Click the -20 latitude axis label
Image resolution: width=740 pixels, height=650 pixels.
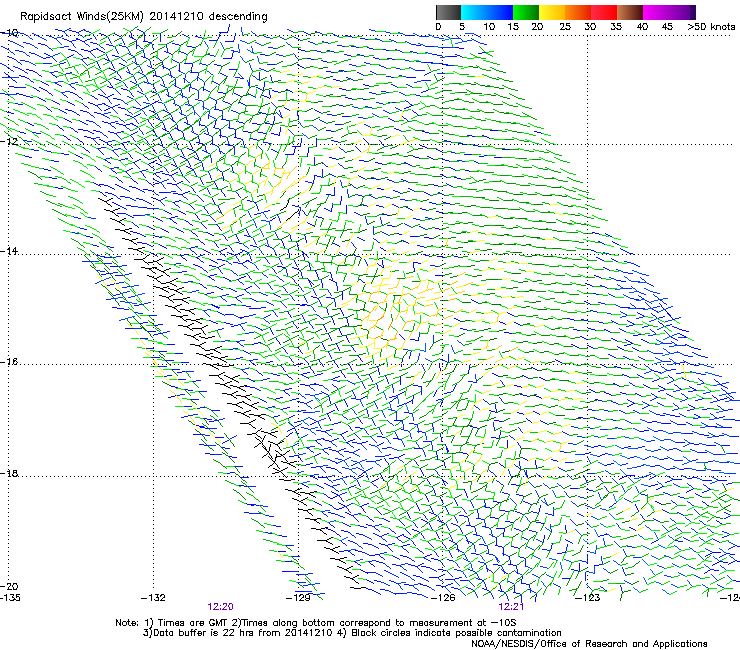(x=9, y=586)
